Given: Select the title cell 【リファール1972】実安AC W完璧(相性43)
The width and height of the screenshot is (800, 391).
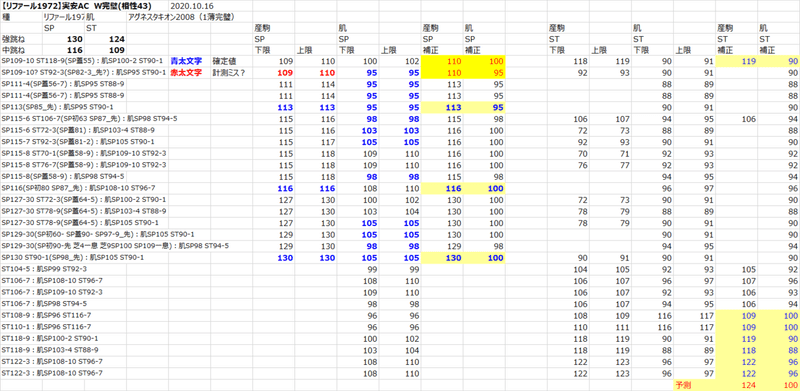Looking at the screenshot, I should point(76,6).
